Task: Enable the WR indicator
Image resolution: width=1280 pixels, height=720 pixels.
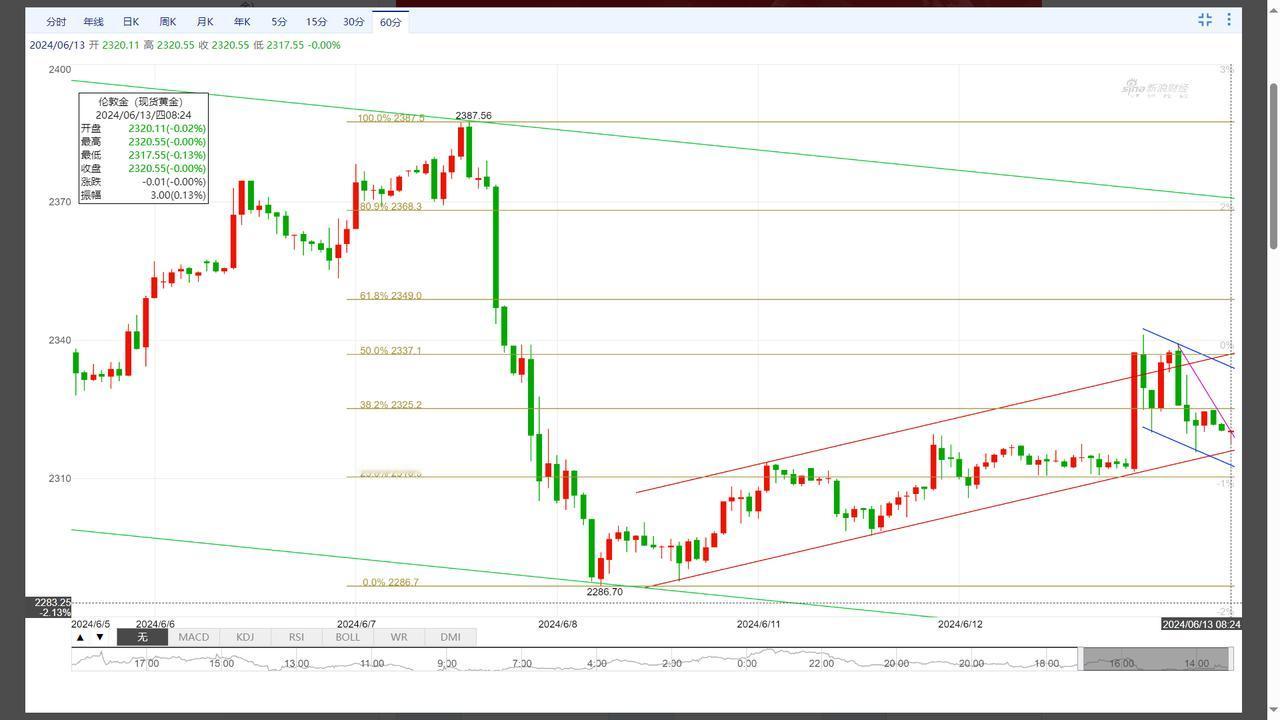Action: [399, 637]
